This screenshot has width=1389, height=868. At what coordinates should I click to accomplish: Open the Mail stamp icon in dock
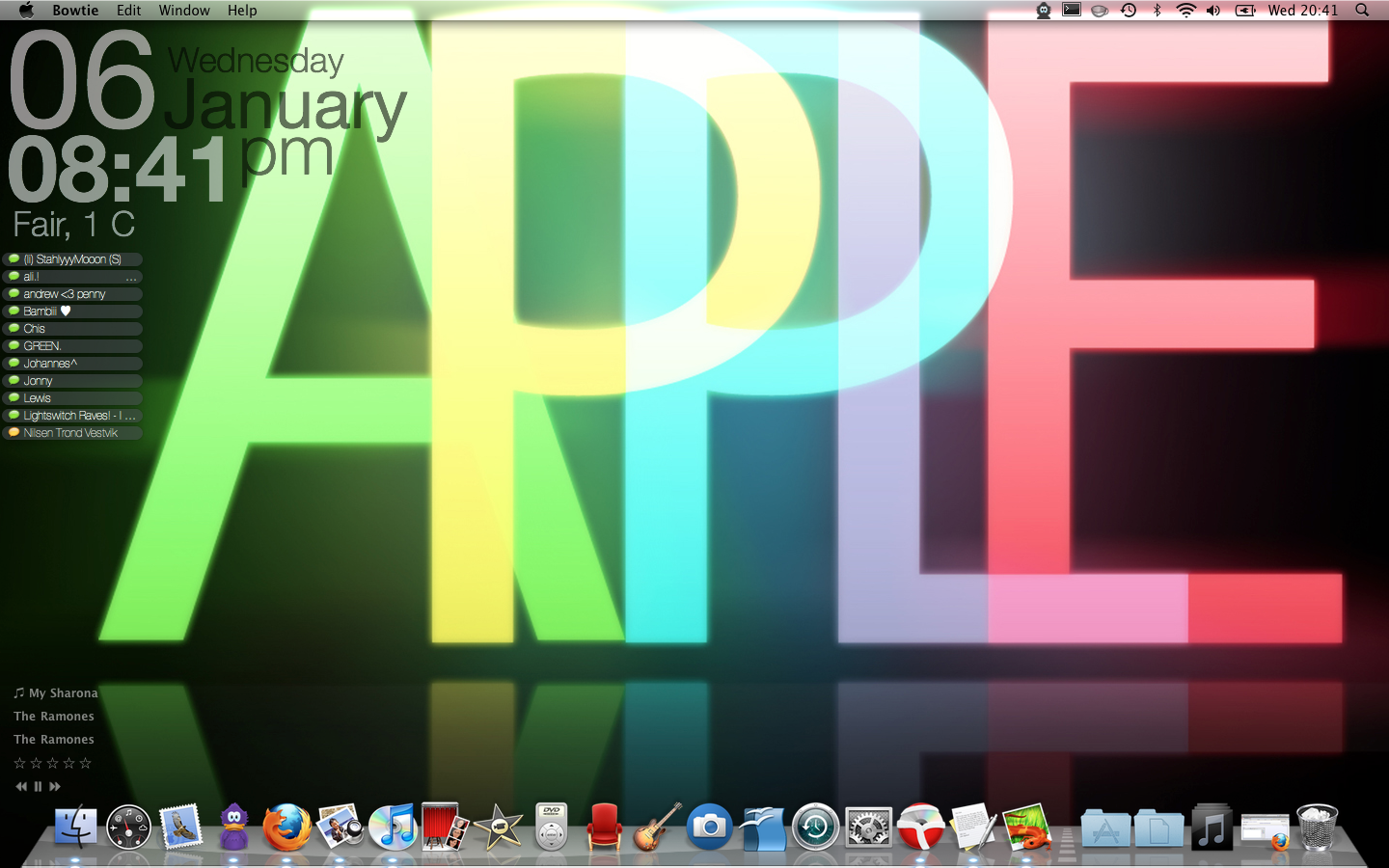click(x=180, y=827)
